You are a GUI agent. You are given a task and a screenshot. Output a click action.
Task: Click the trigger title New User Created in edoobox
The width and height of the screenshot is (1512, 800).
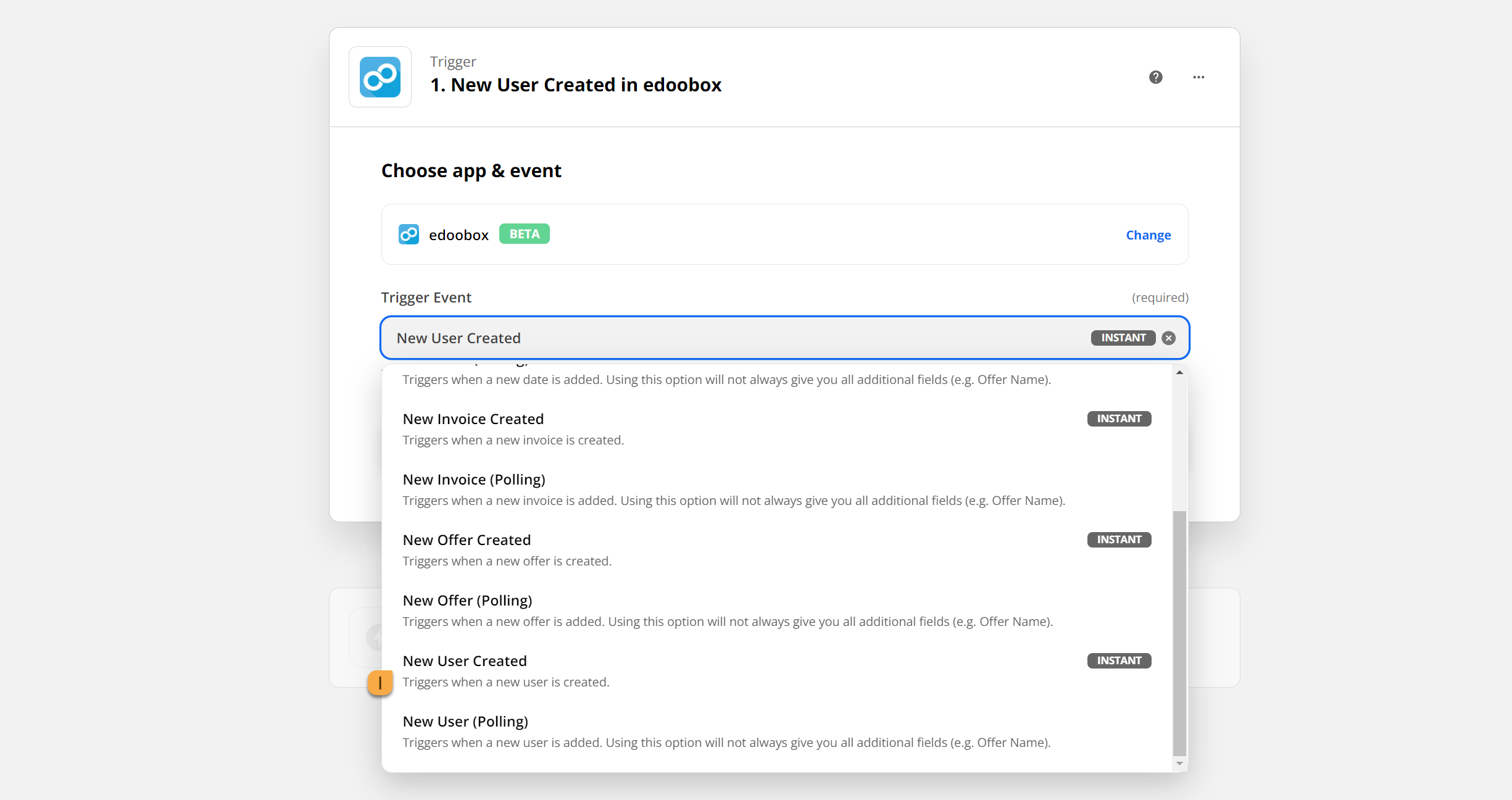click(575, 85)
